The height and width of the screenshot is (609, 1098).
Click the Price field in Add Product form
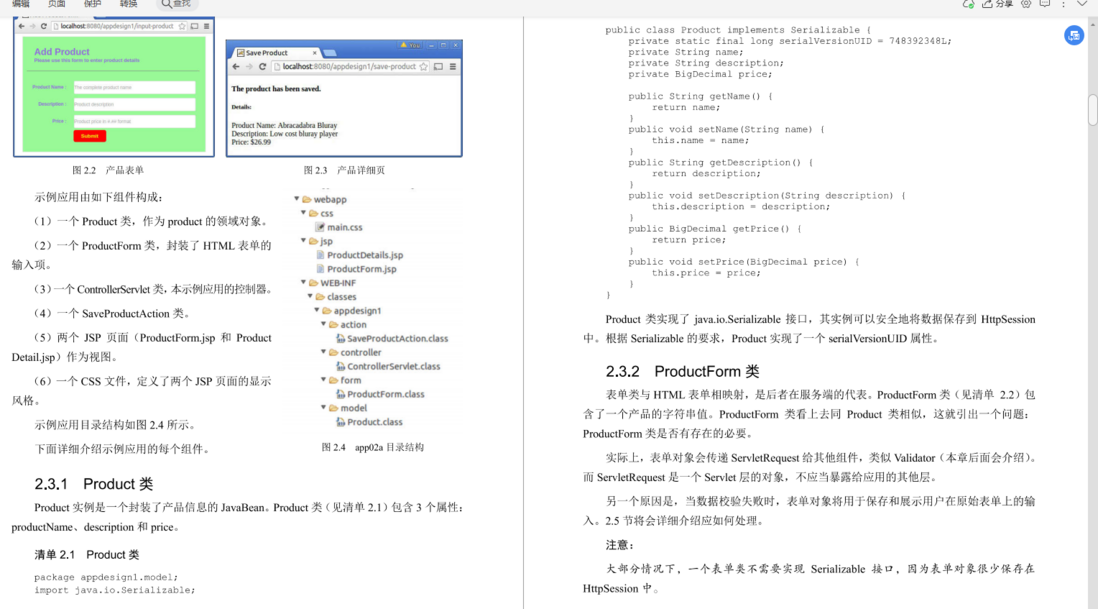pyautogui.click(x=134, y=121)
